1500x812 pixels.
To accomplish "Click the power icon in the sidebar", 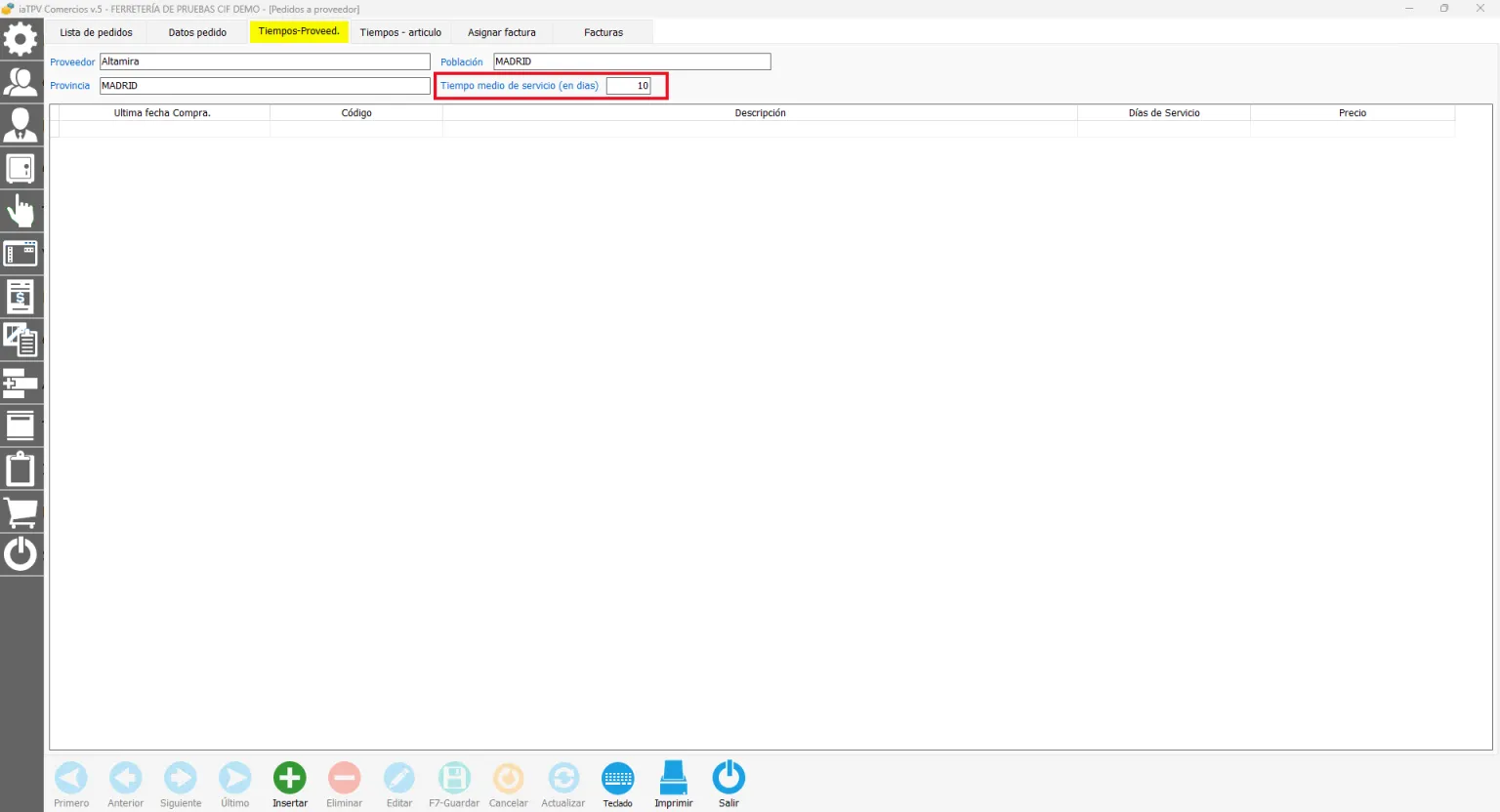I will 21,554.
